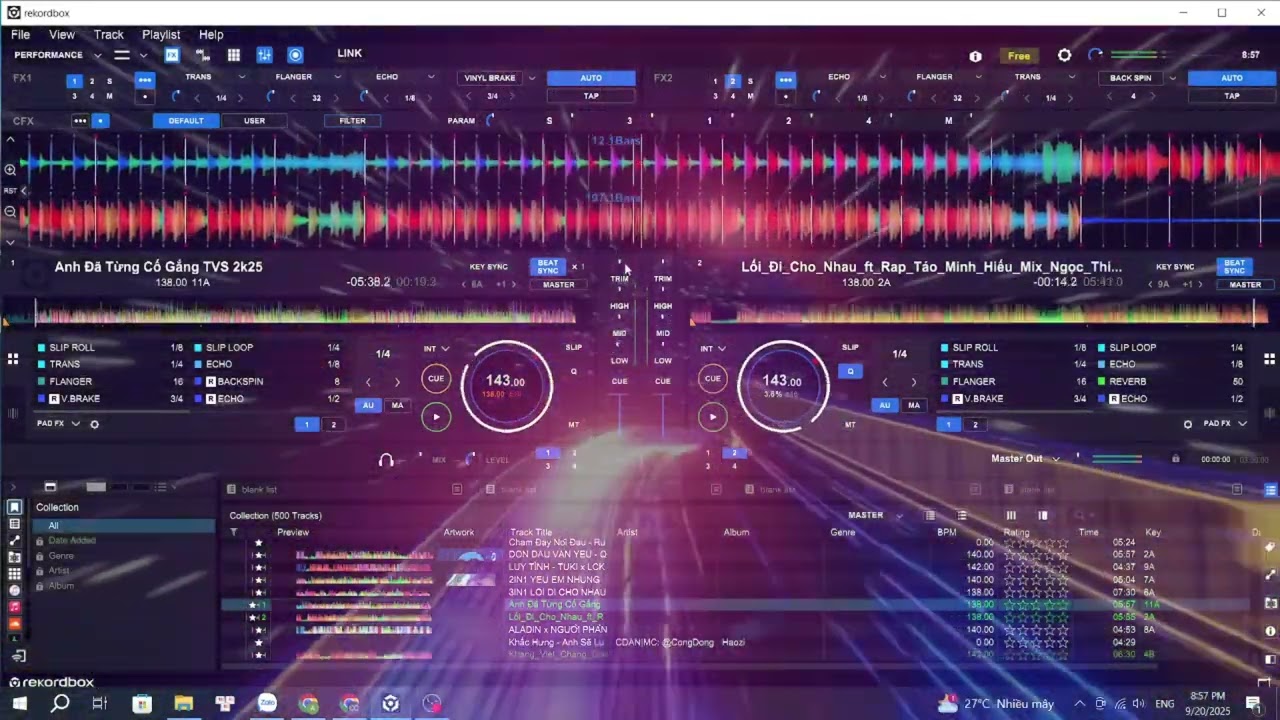The height and width of the screenshot is (720, 1280).
Task: Click the deck 2 pad mode grid icon
Action: coord(1270,358)
